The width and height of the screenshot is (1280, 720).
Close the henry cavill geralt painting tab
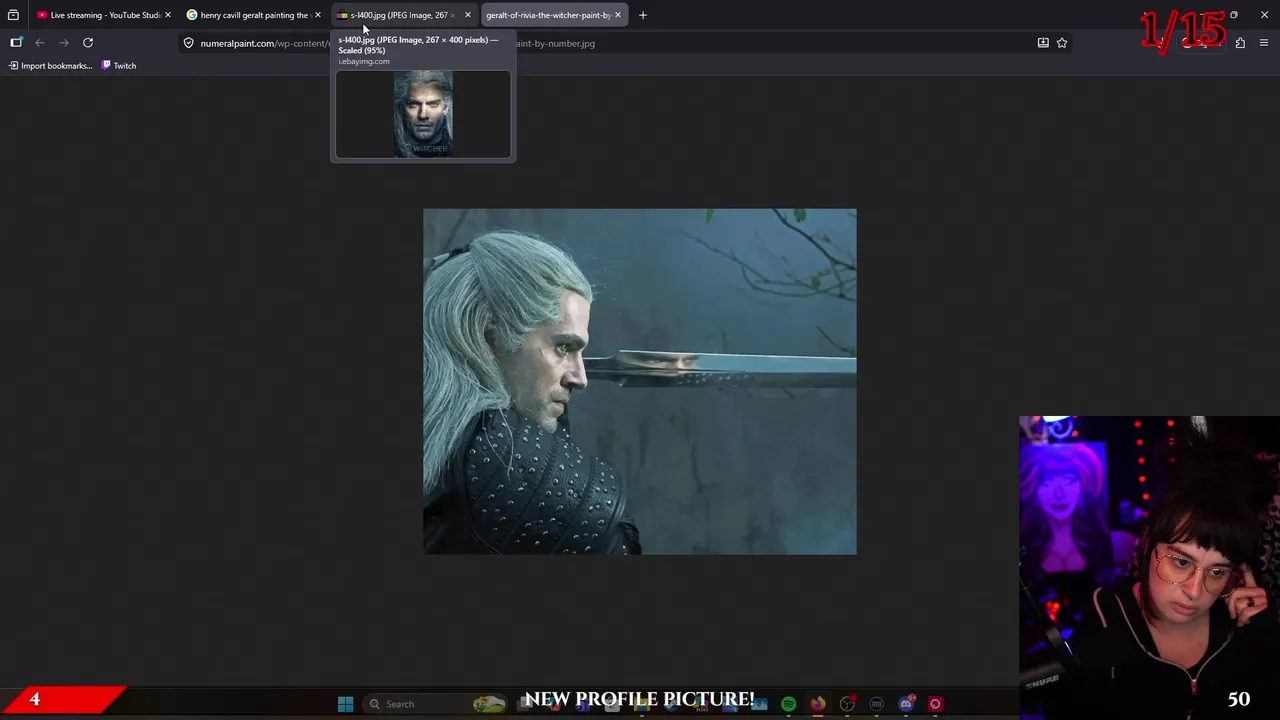(317, 15)
